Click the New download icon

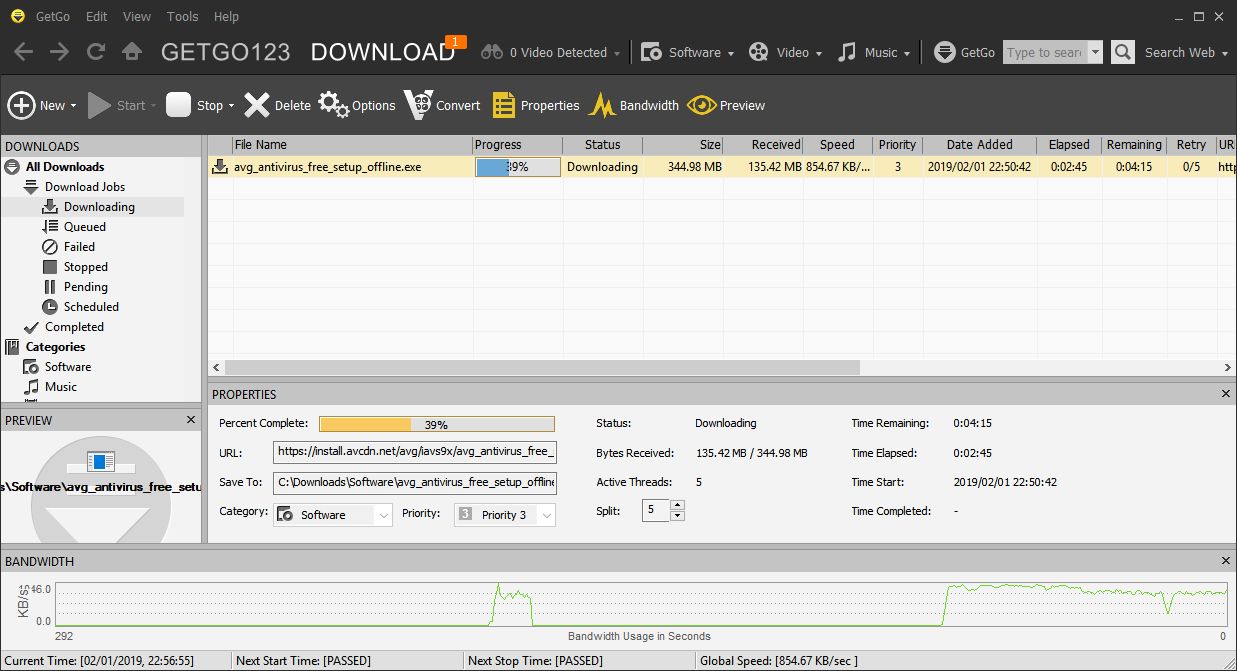click(22, 104)
